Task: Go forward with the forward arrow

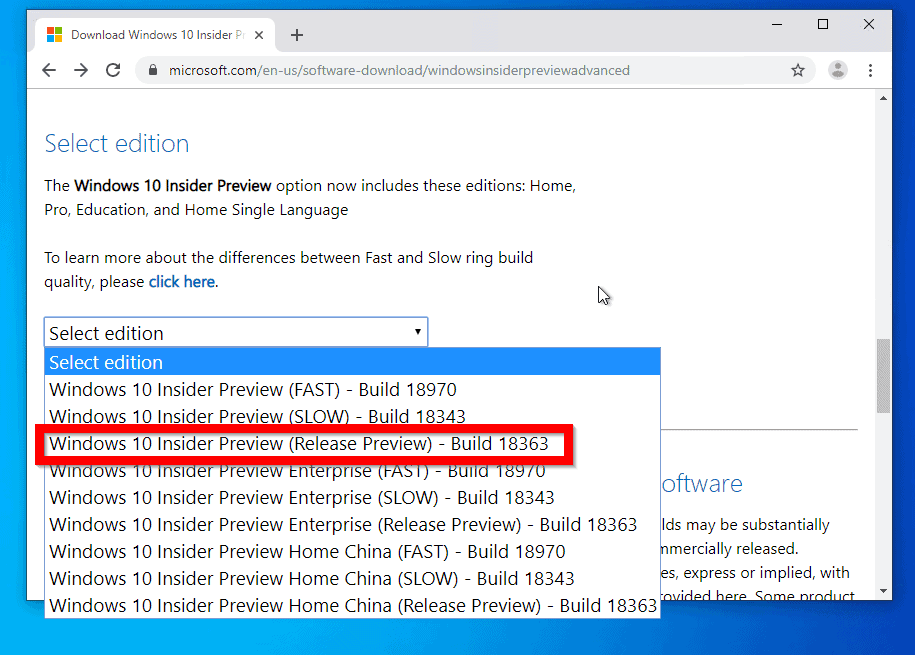Action: point(81,71)
